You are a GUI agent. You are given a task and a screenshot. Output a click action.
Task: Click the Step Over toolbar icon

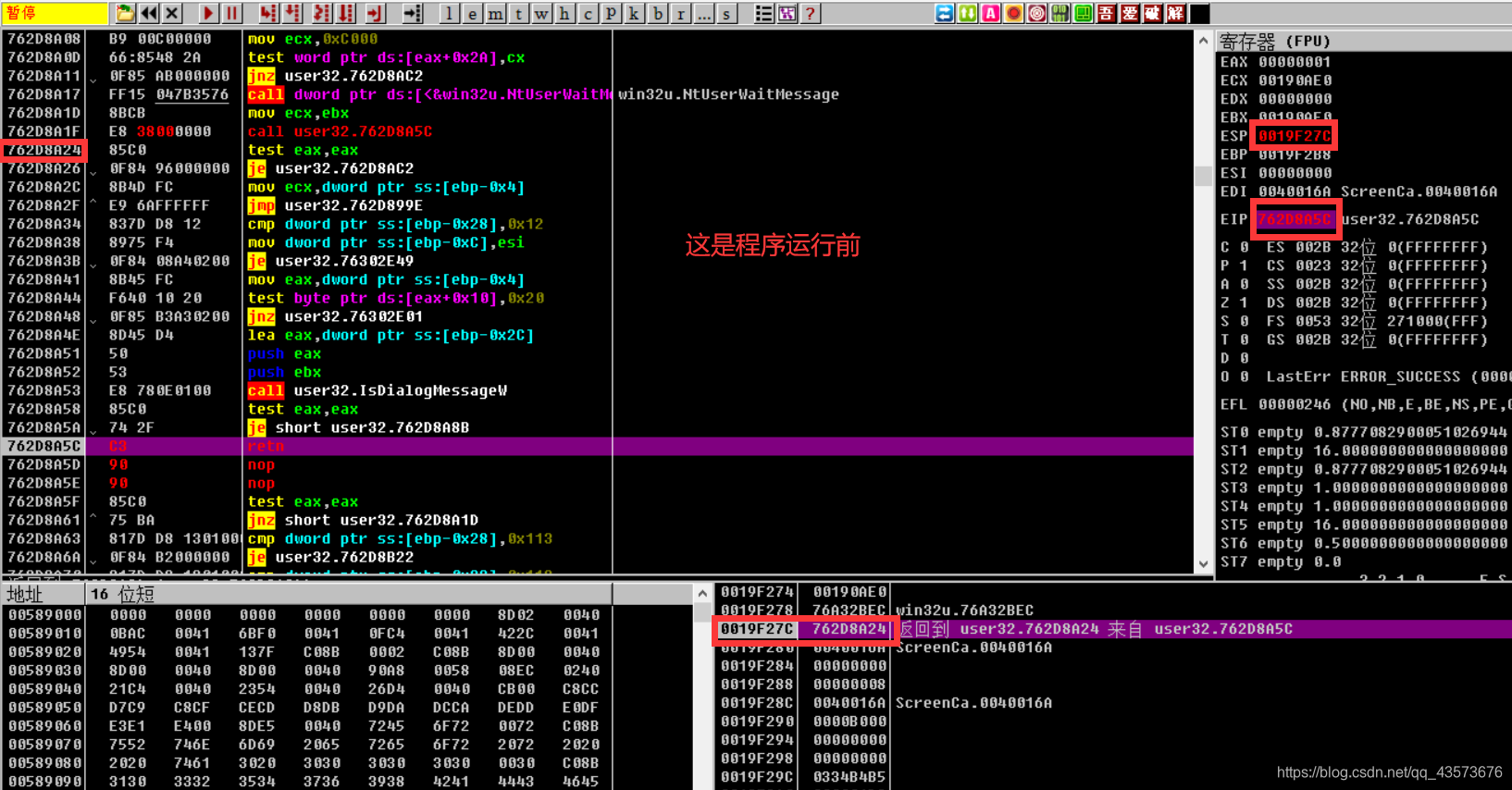click(x=292, y=13)
